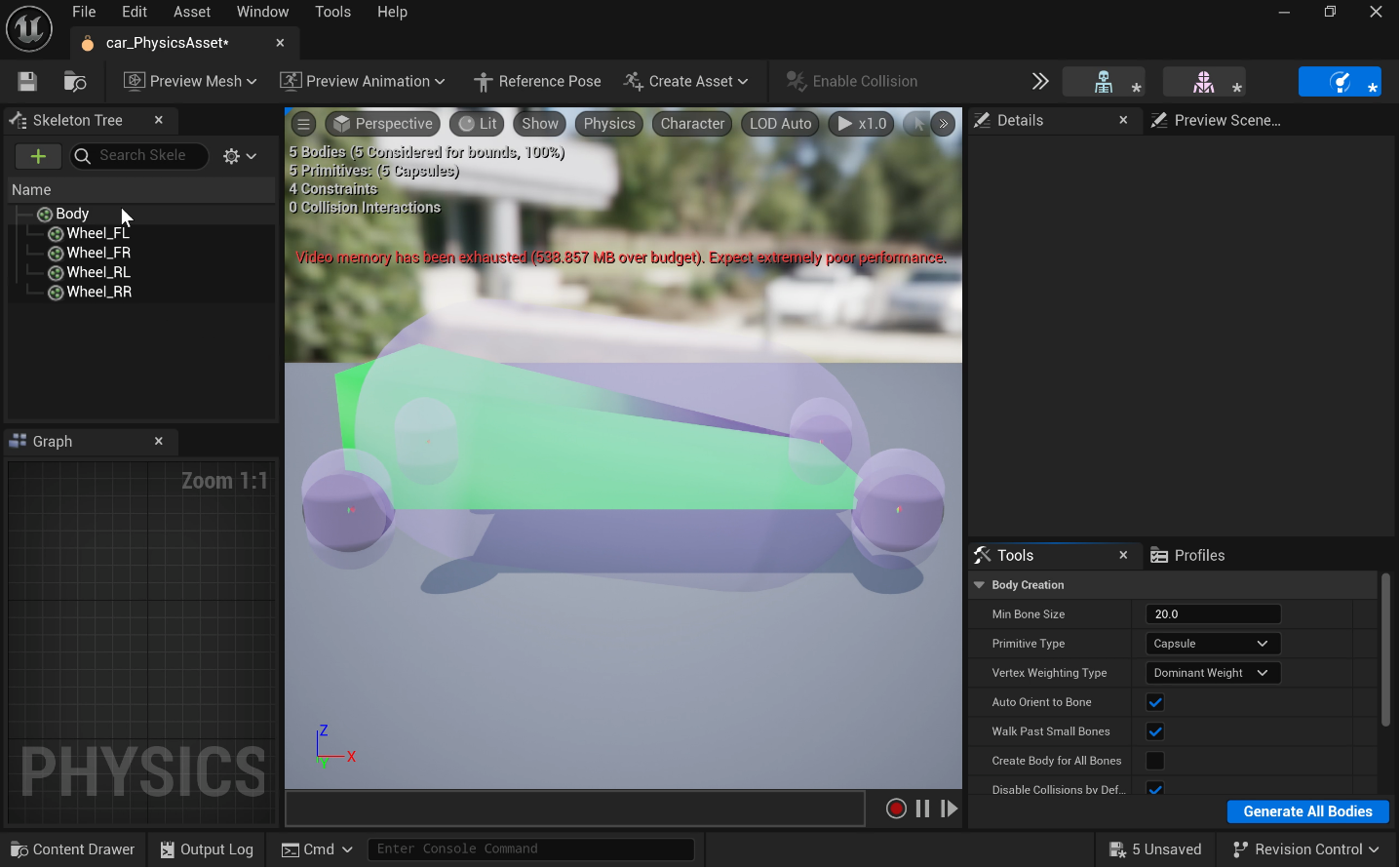
Task: Click the Tools panel vertical scrollbar
Action: coord(1385,649)
